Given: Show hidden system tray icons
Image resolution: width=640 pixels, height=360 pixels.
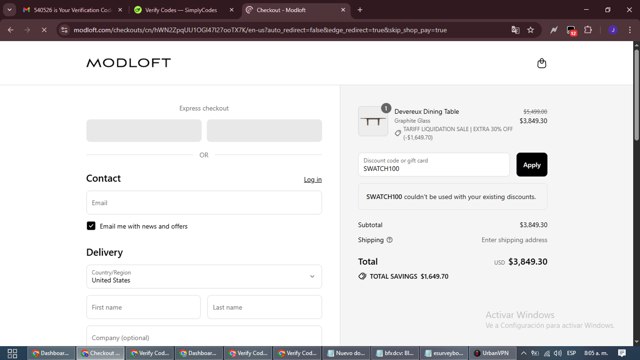Looking at the screenshot, I should coord(523,353).
